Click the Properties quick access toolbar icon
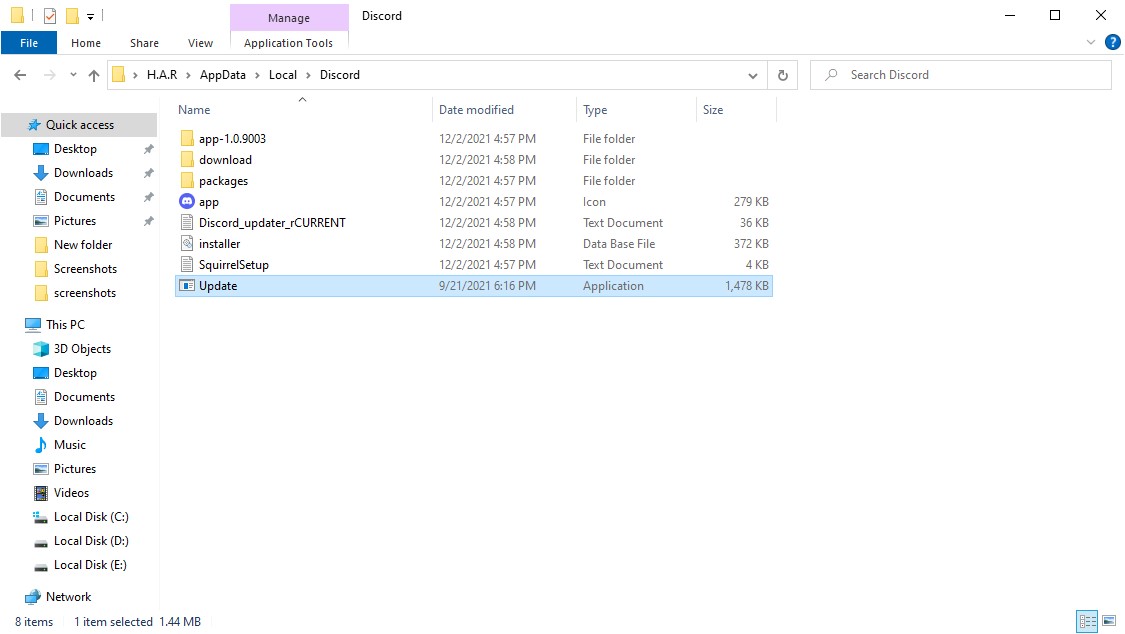This screenshot has height=634, width=1125. (50, 16)
